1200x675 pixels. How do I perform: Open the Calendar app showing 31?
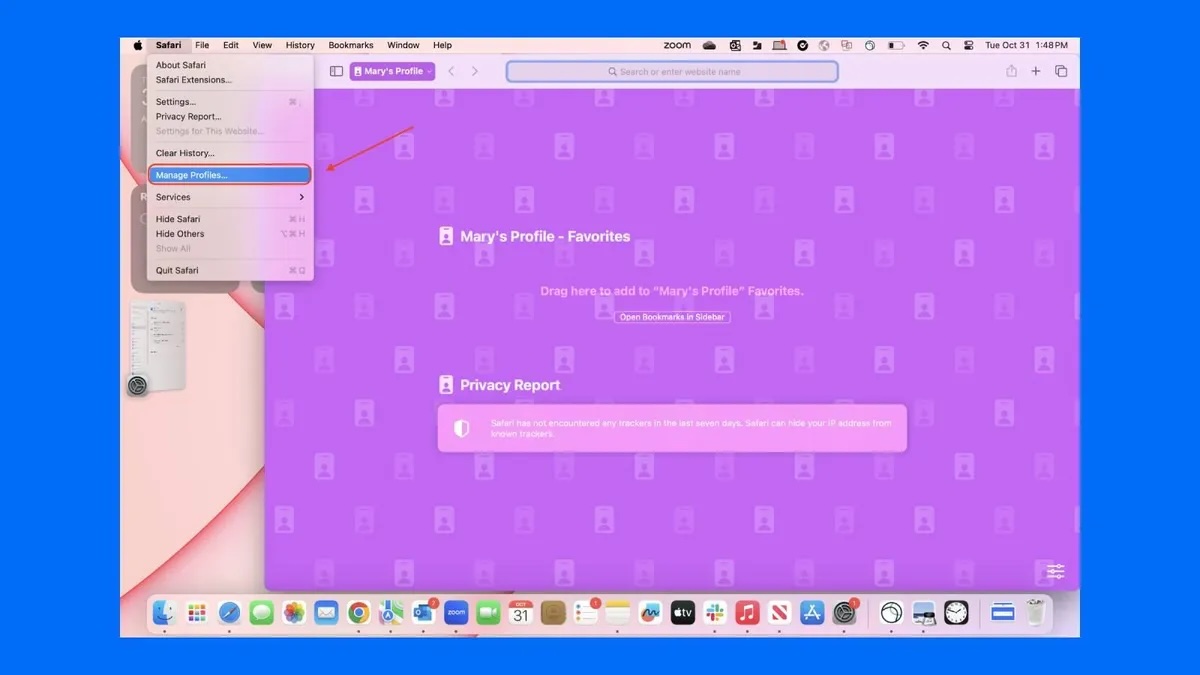(x=521, y=613)
